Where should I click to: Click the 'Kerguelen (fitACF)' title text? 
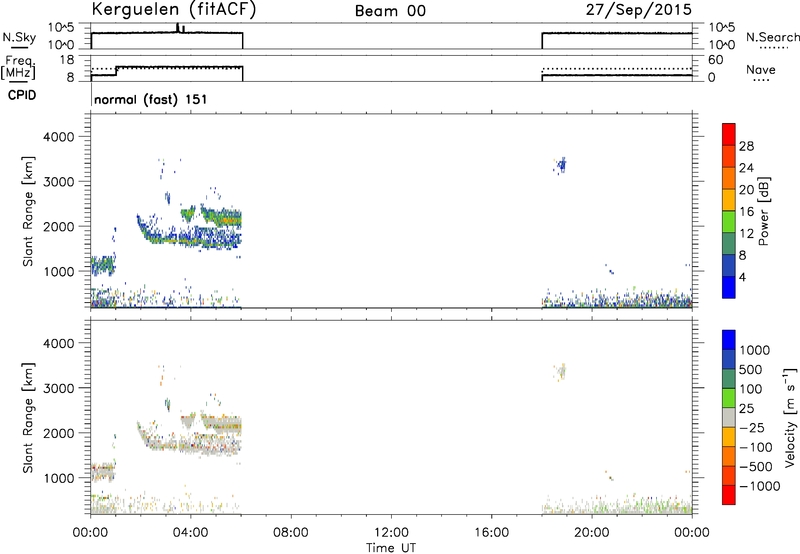point(173,9)
